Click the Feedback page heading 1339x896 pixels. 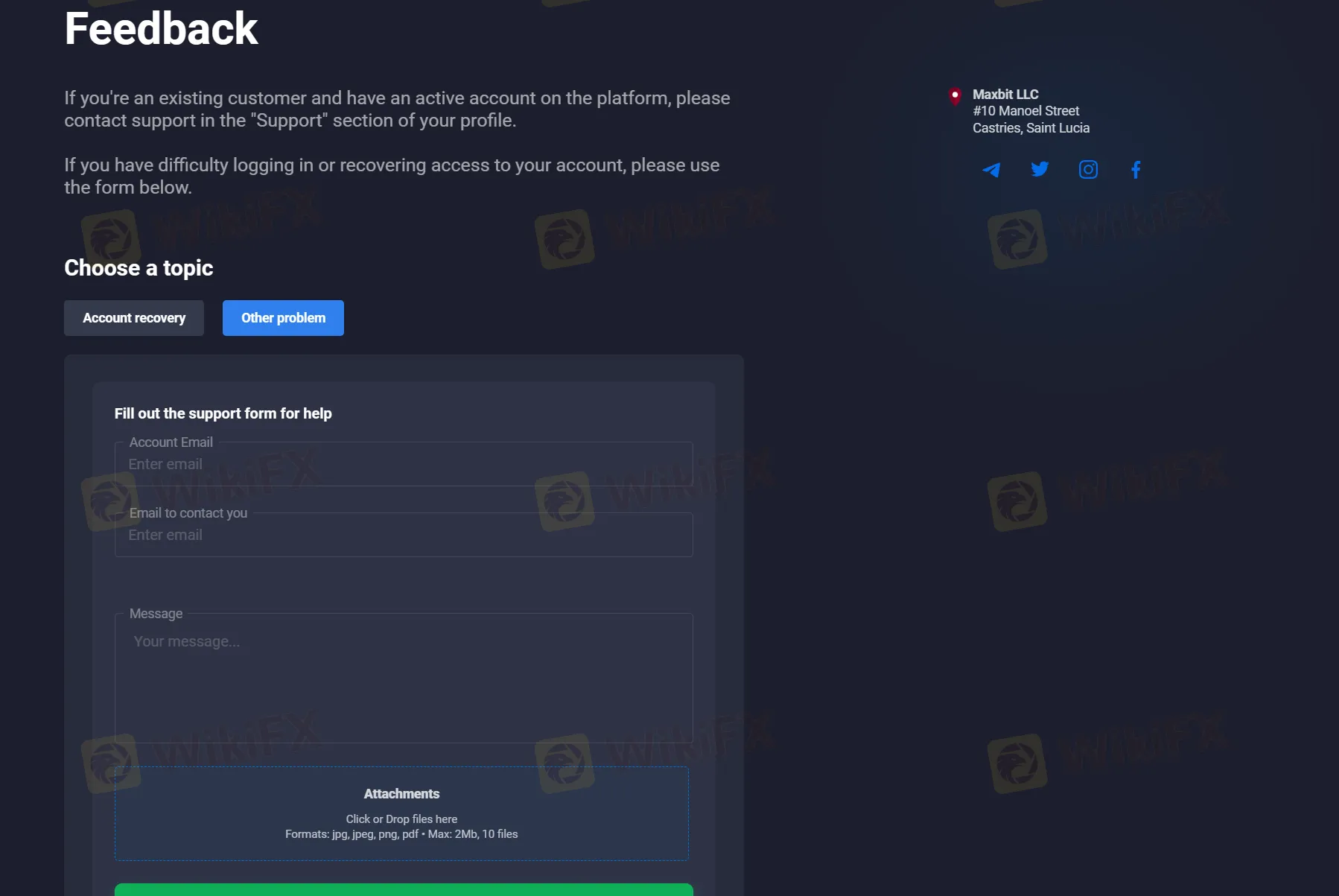pyautogui.click(x=161, y=29)
